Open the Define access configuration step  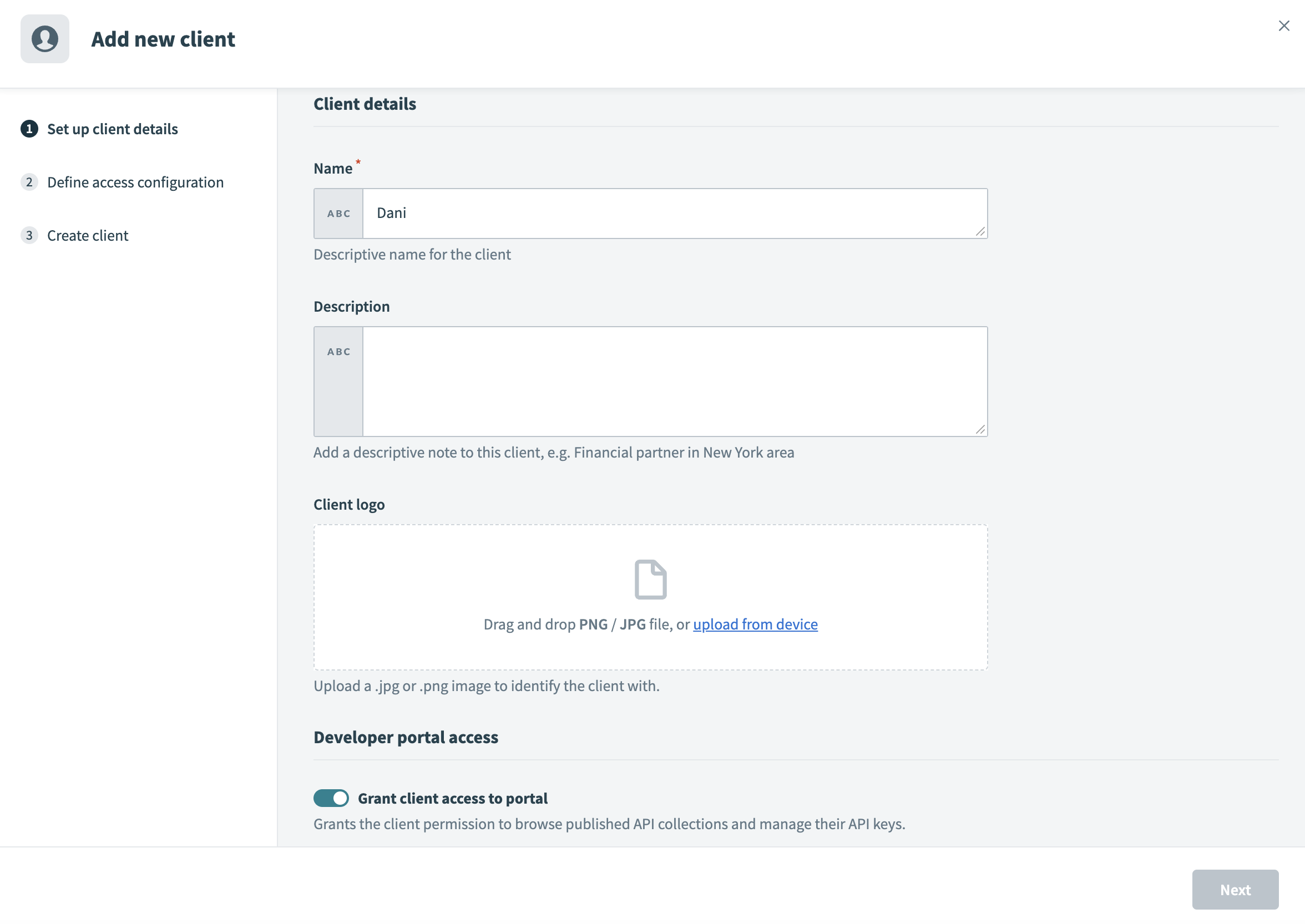coord(135,182)
